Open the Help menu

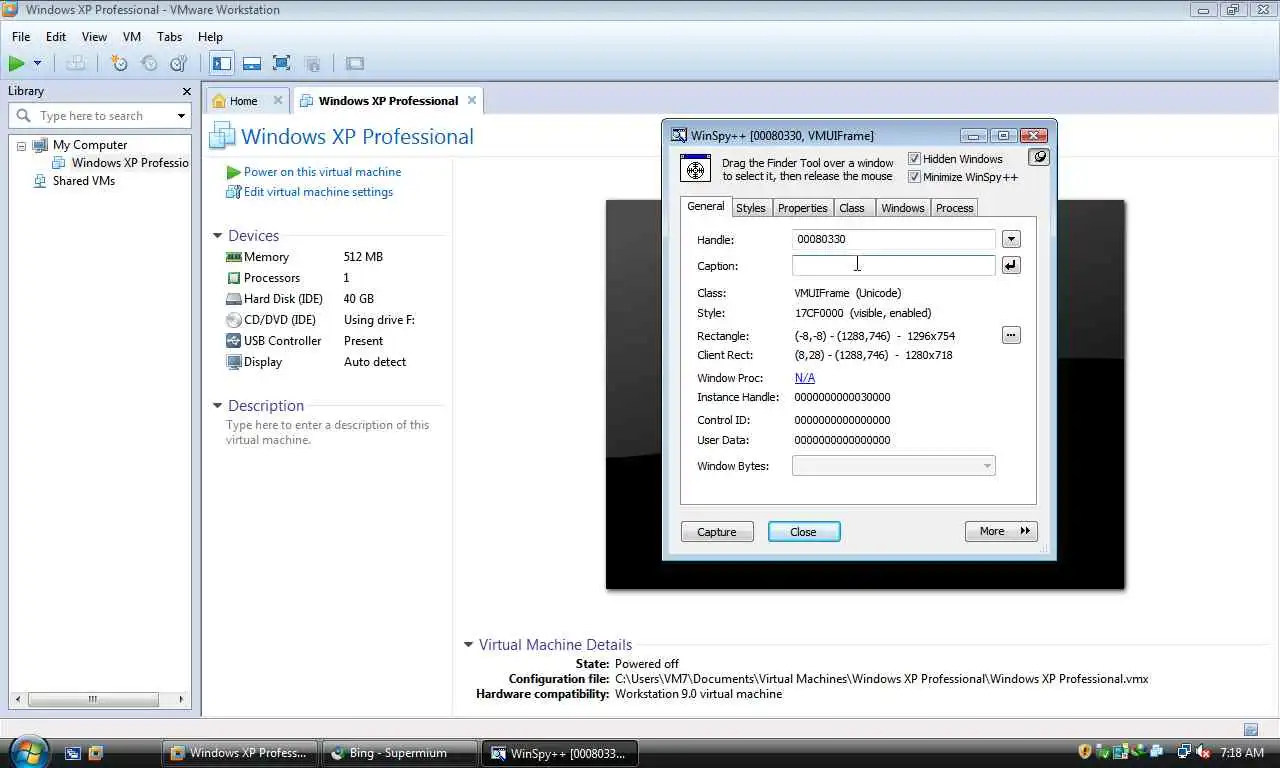[210, 37]
